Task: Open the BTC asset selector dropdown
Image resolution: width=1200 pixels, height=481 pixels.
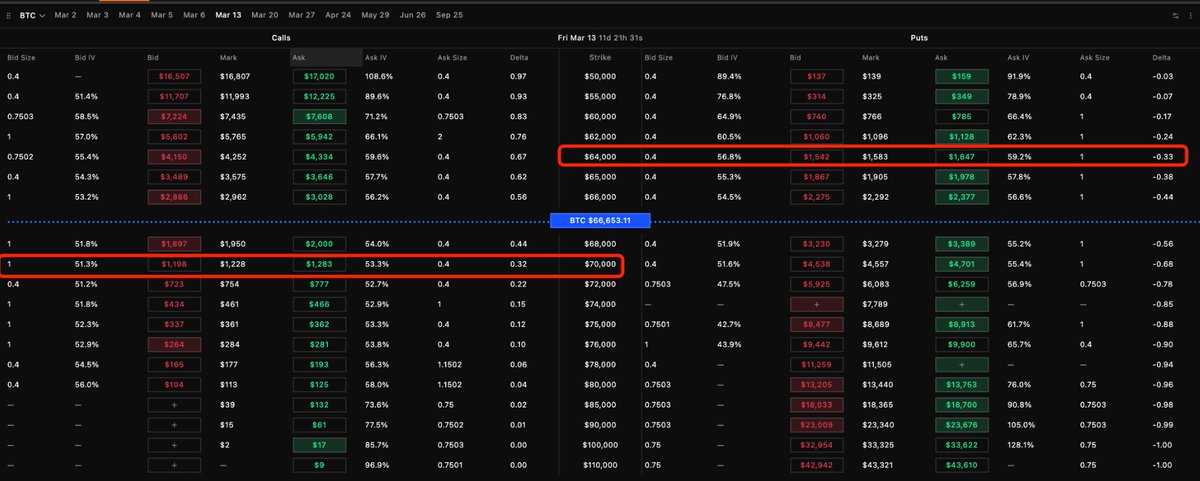Action: [x=32, y=16]
